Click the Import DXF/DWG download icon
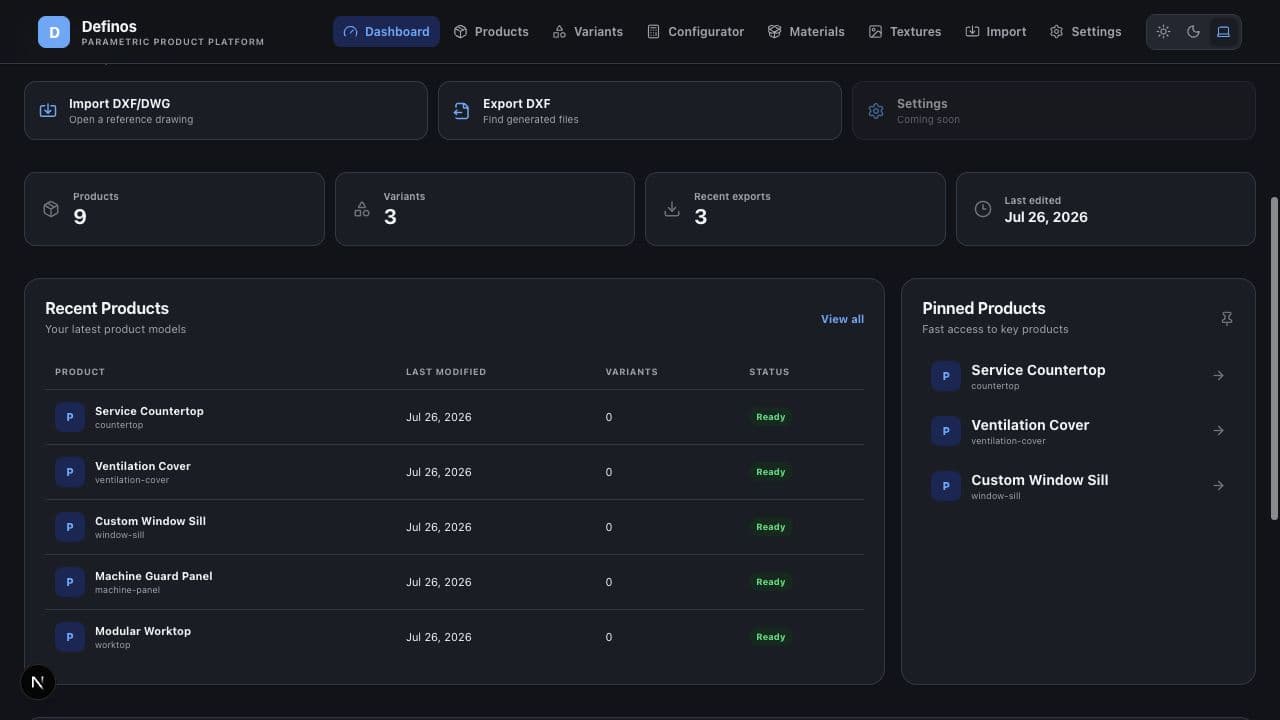 tap(48, 111)
